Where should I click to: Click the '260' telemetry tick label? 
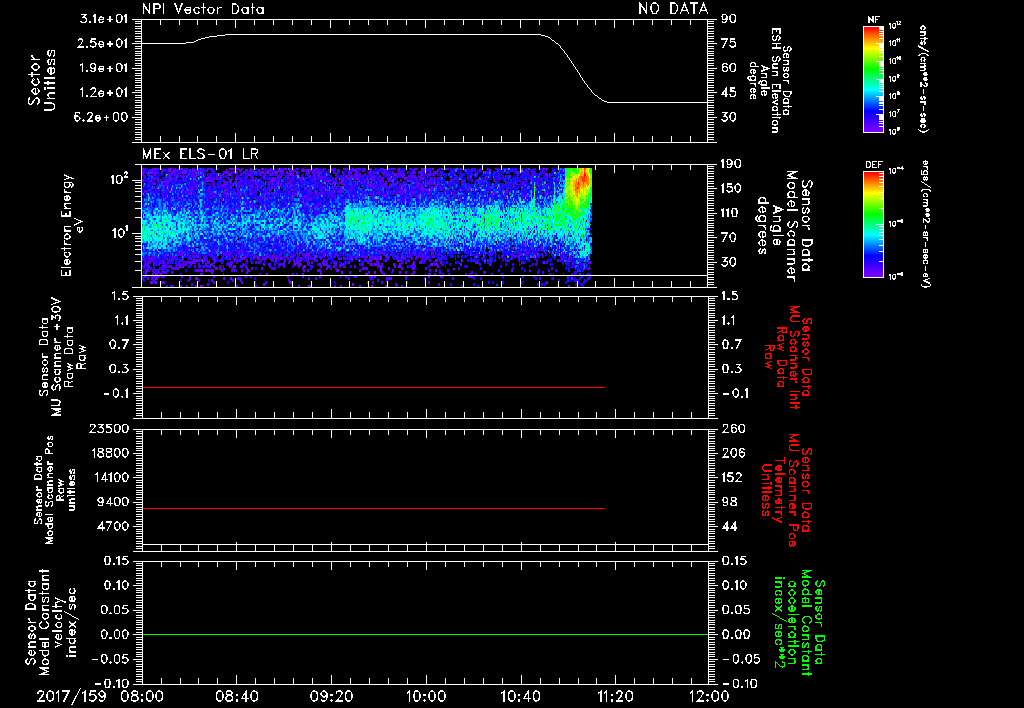[x=732, y=429]
